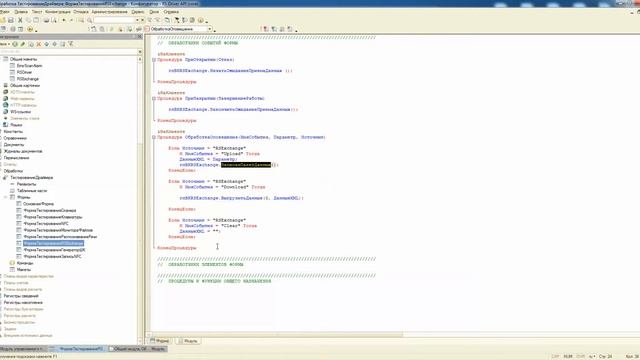Open the Справка menu
The height and width of the screenshot is (360, 640).
pyautogui.click(x=171, y=12)
